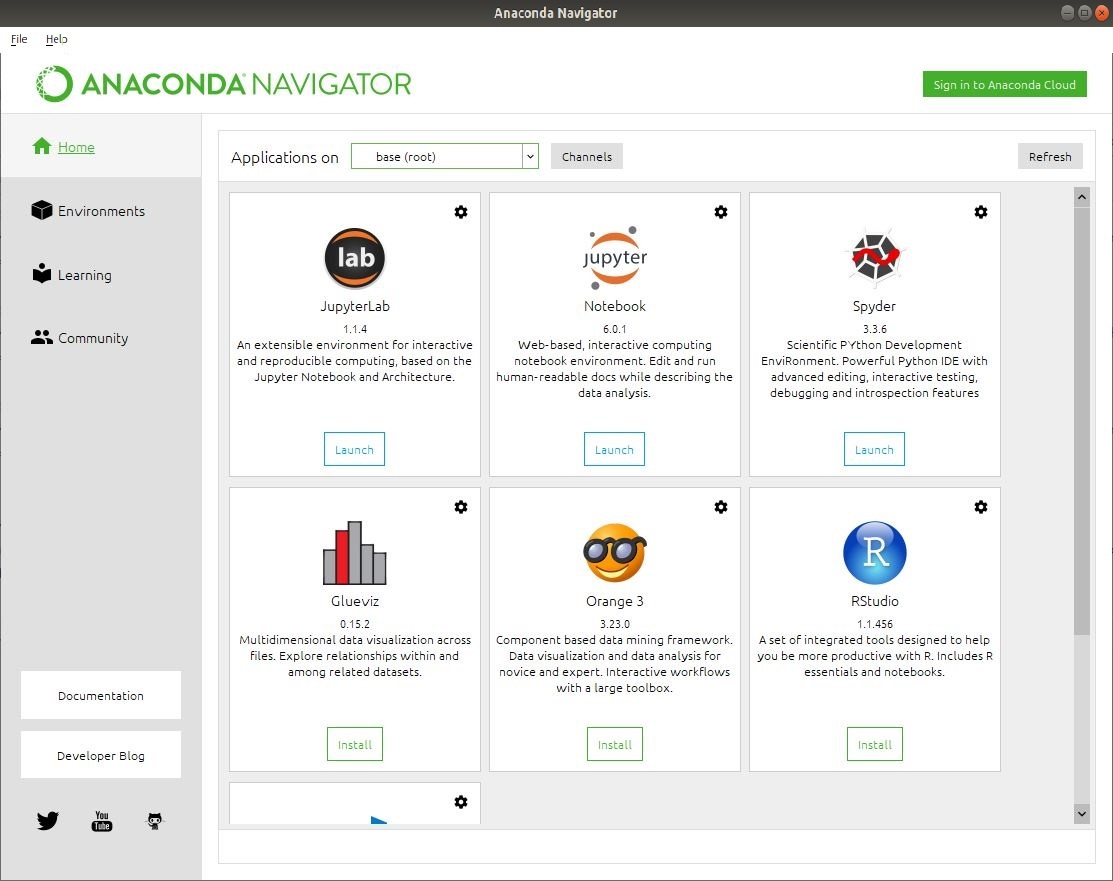The height and width of the screenshot is (881, 1113).
Task: Open the base (root) environment dropdown
Action: (x=444, y=156)
